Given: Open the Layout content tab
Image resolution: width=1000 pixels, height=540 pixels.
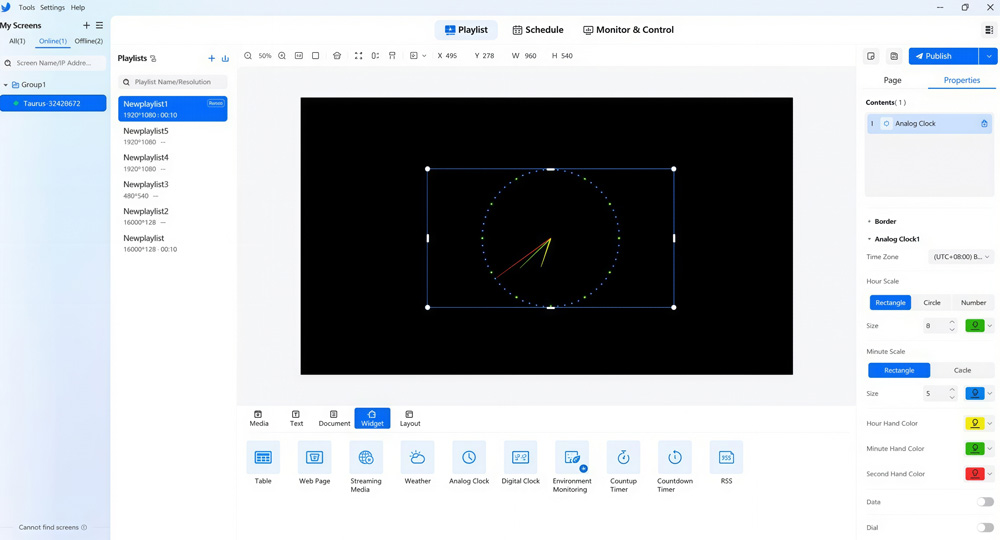Looking at the screenshot, I should tap(410, 418).
